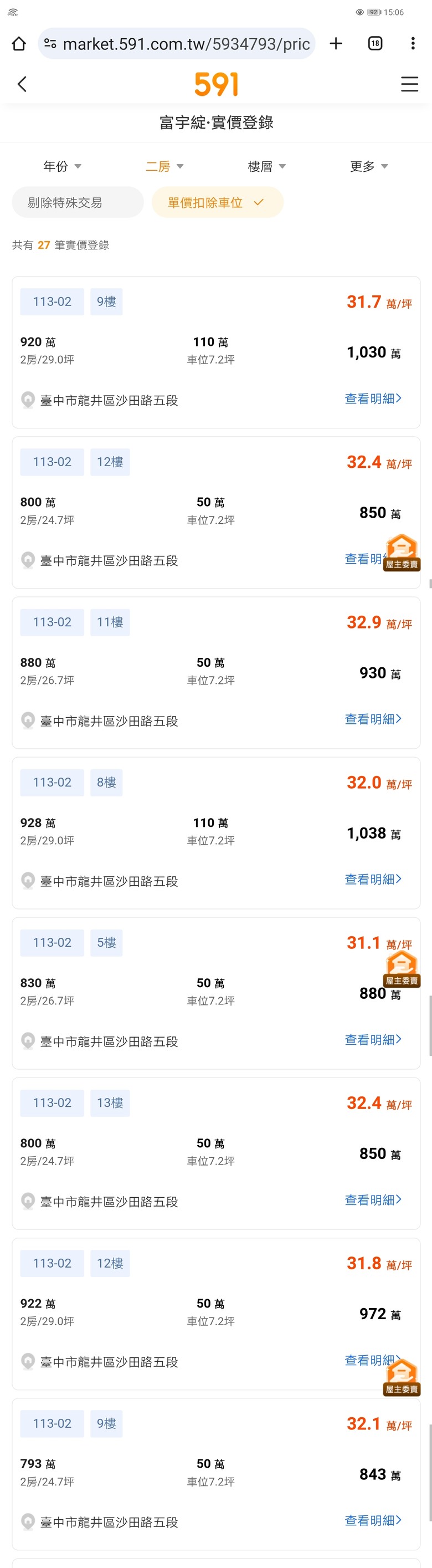Tap the location pin on 13樓 listing address
This screenshot has height=1568, width=432.
pos(27,1201)
